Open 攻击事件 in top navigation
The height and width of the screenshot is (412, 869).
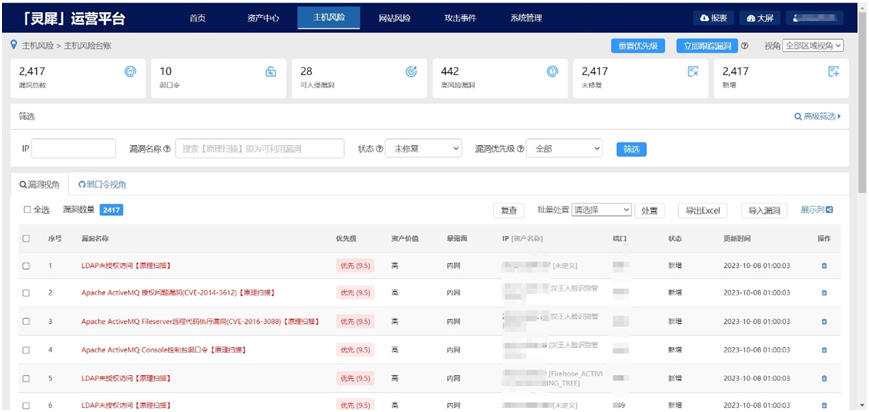click(460, 18)
